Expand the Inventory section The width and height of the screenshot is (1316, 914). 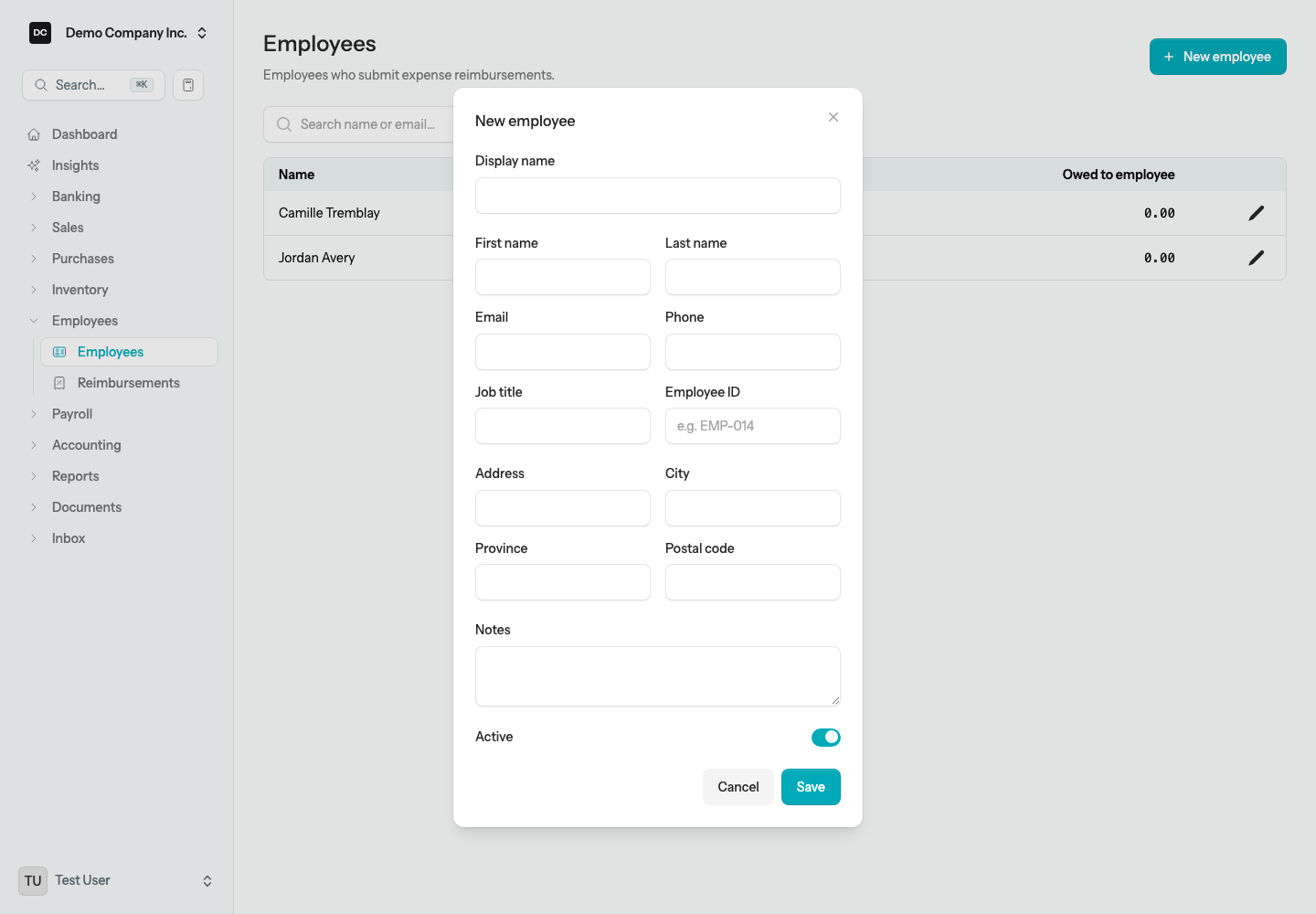click(117, 290)
